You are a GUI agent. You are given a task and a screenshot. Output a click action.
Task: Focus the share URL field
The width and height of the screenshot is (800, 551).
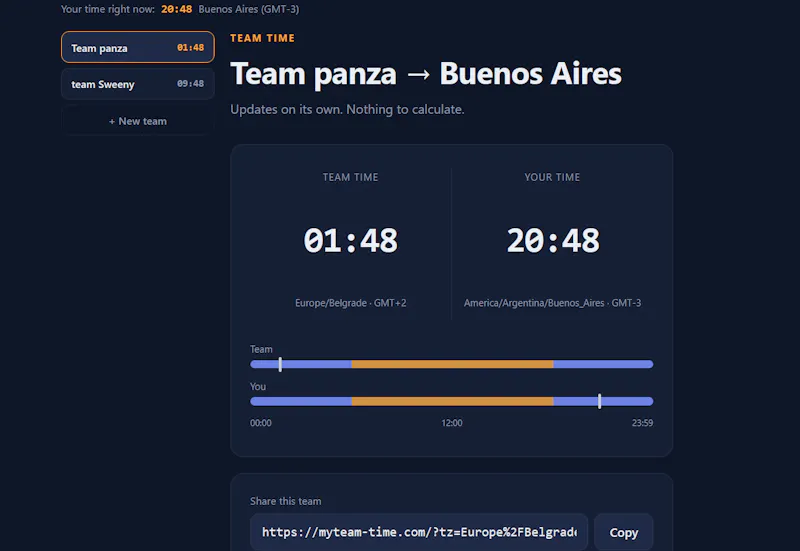click(419, 532)
